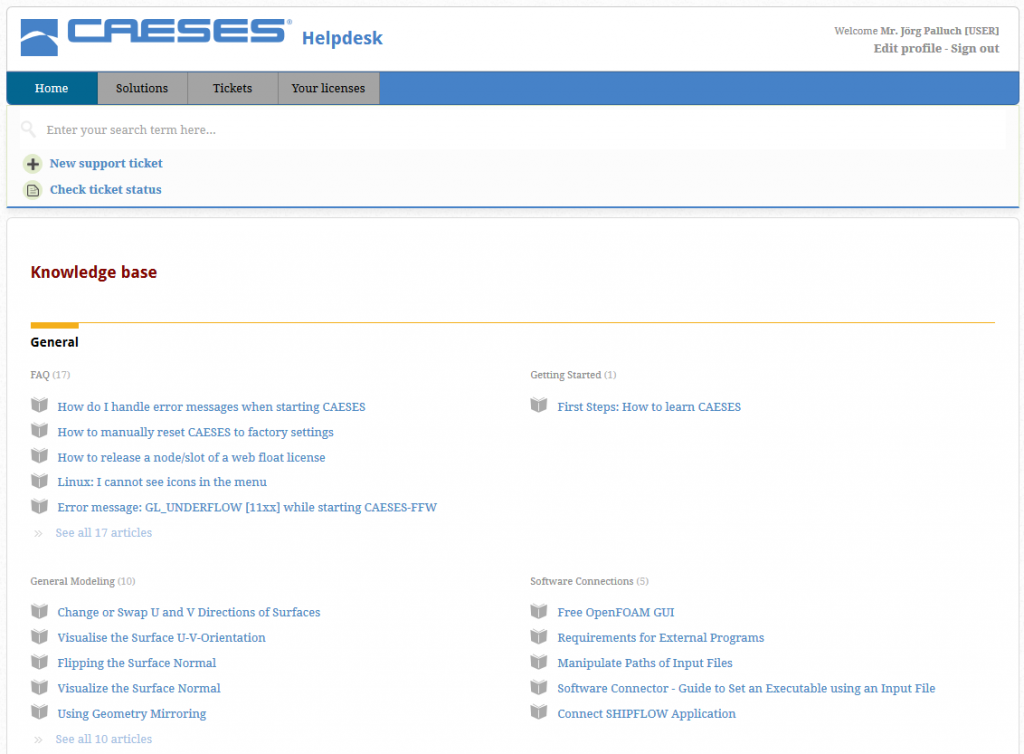This screenshot has width=1024, height=754.
Task: Click the Sign out link
Action: (x=975, y=48)
